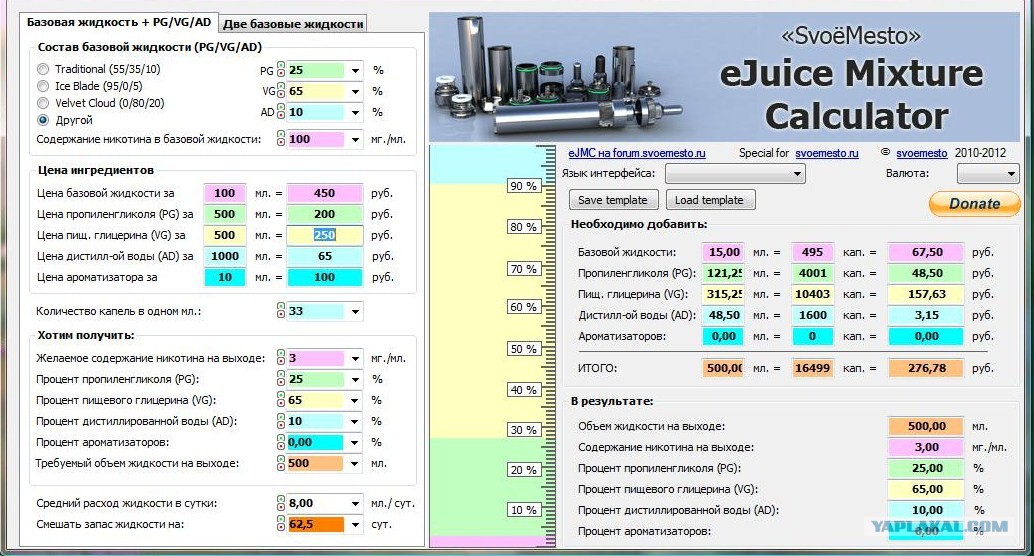Click output liquid volume result 500,00
Screen dimensions: 1034x556
(x=926, y=426)
